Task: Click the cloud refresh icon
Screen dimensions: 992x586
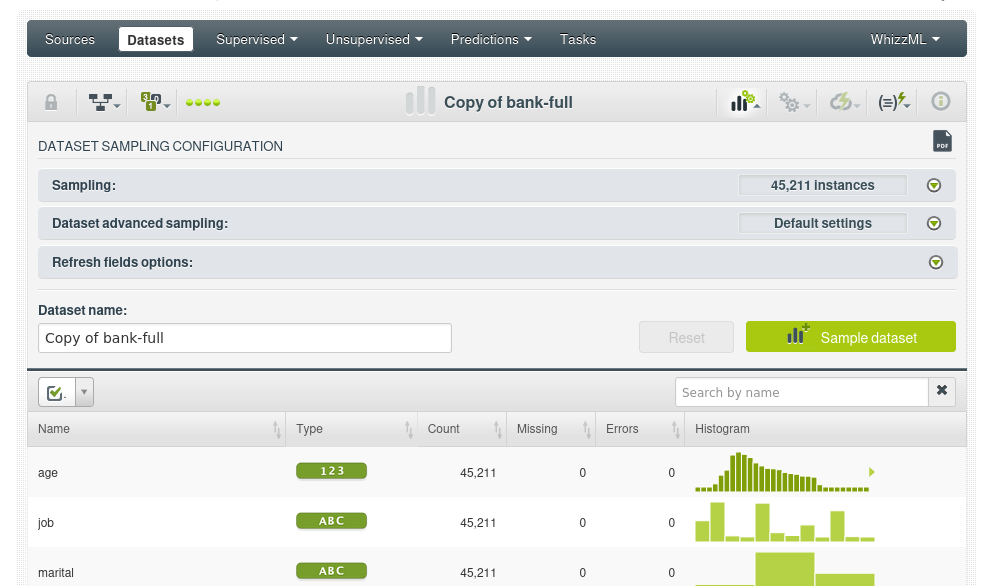Action: (843, 102)
